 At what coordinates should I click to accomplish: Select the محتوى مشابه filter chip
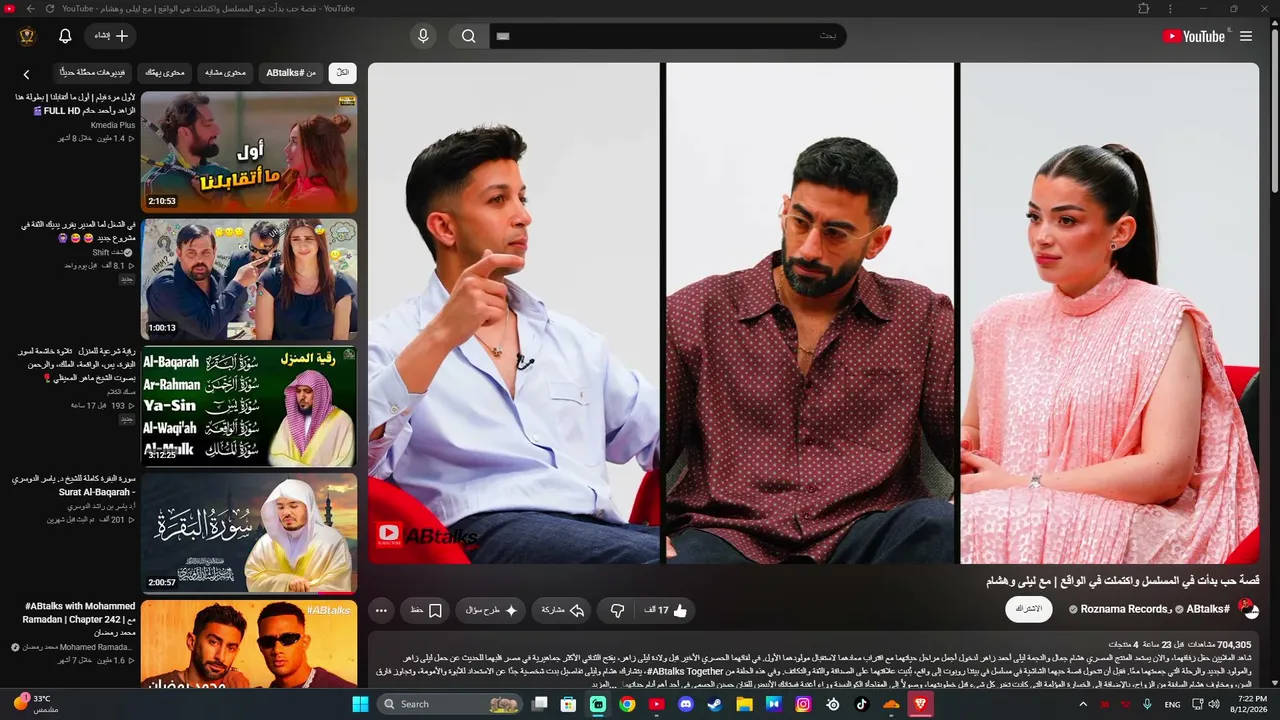click(x=225, y=73)
